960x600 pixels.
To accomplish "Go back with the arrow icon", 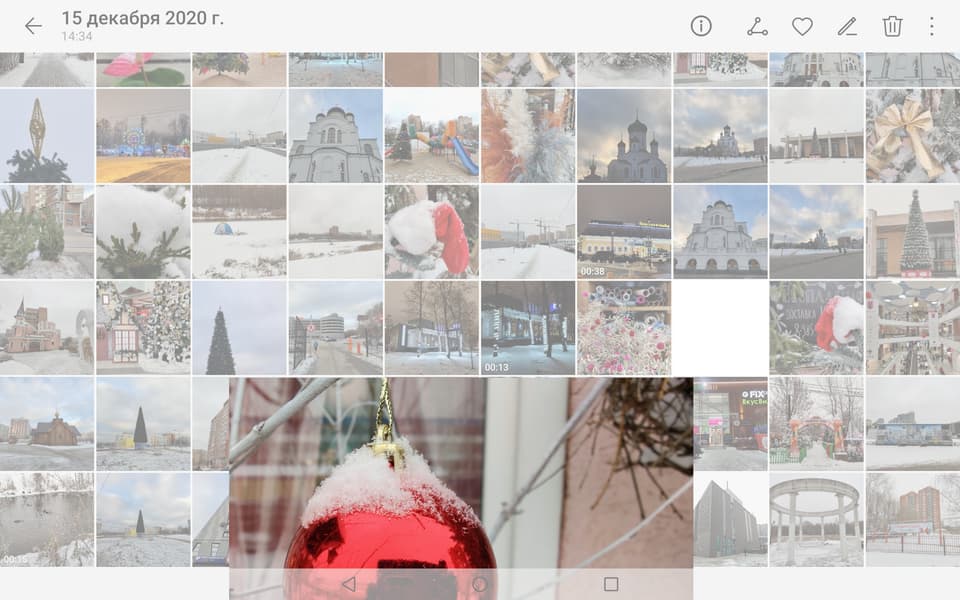I will coord(33,26).
